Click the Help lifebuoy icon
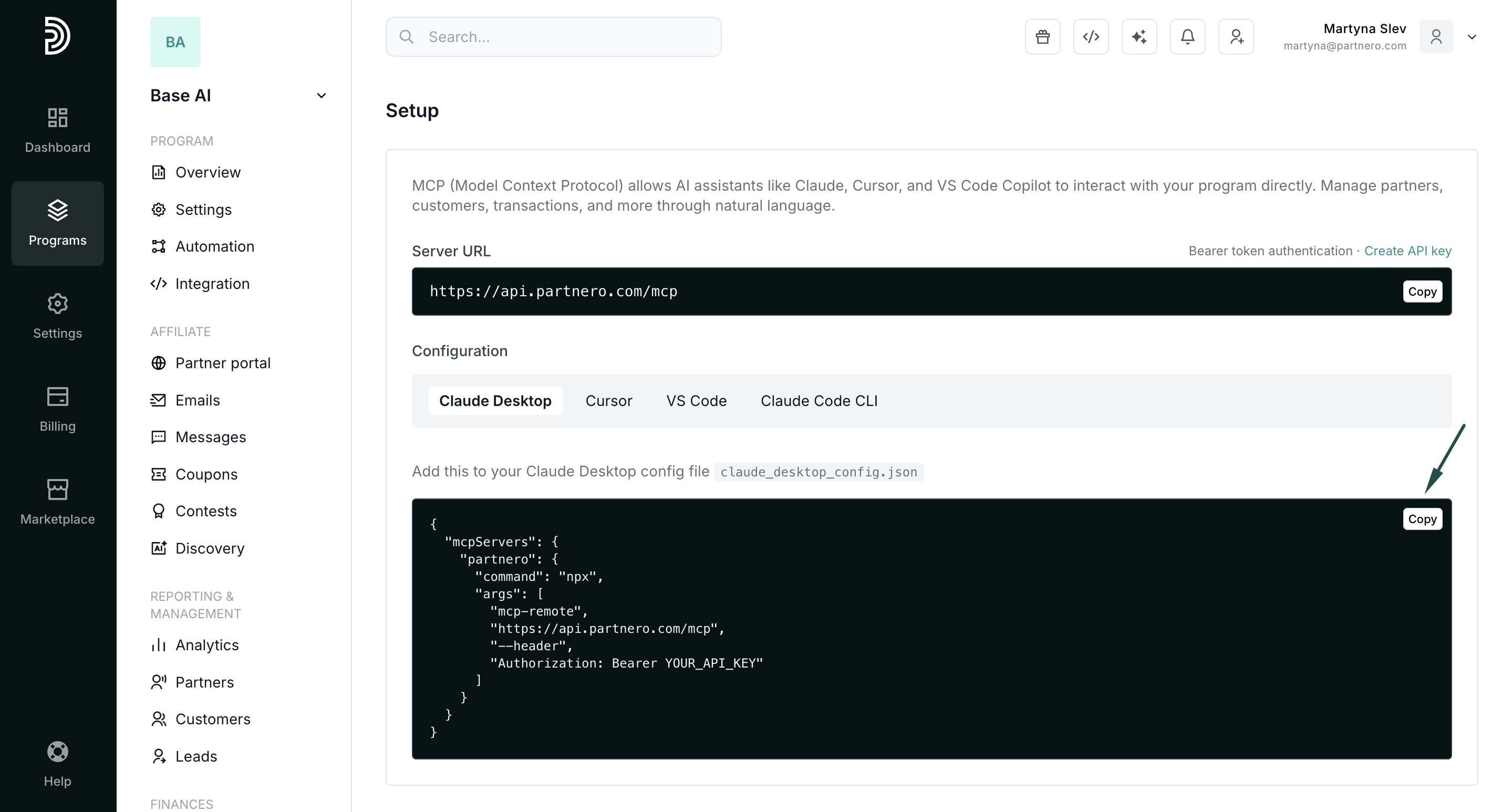The height and width of the screenshot is (812, 1492). (57, 764)
